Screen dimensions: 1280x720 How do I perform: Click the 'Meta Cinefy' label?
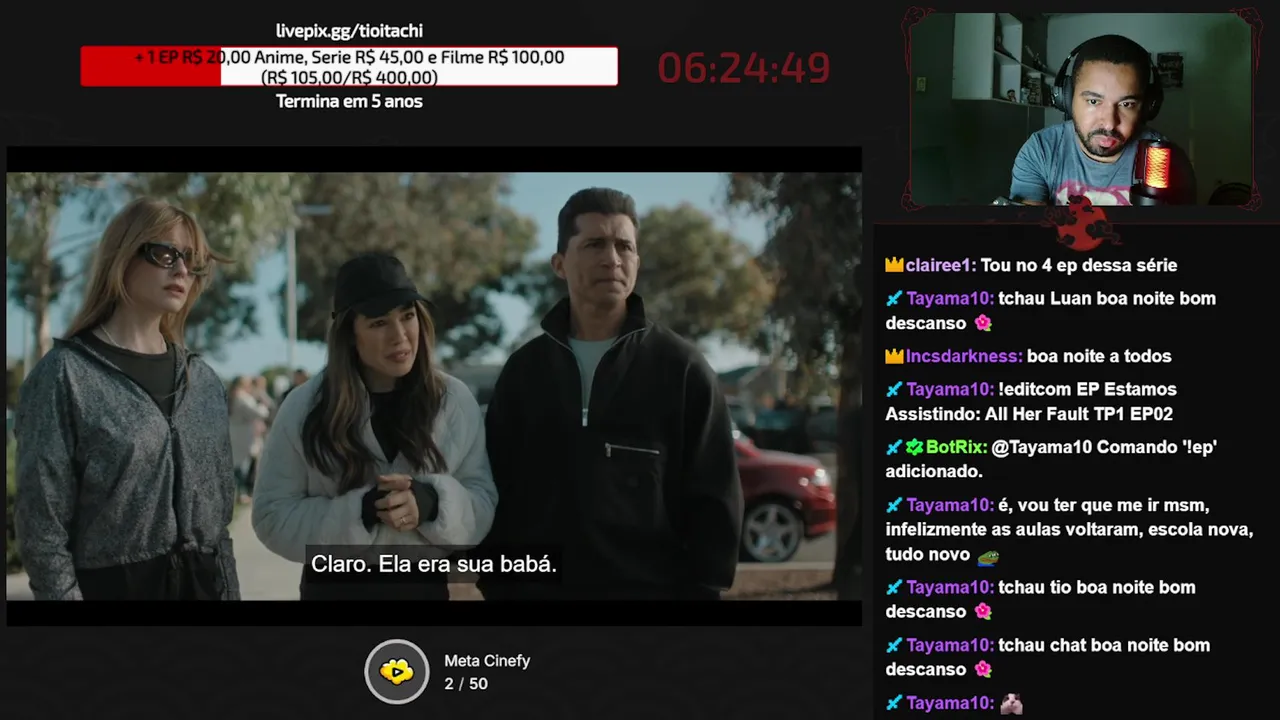487,661
